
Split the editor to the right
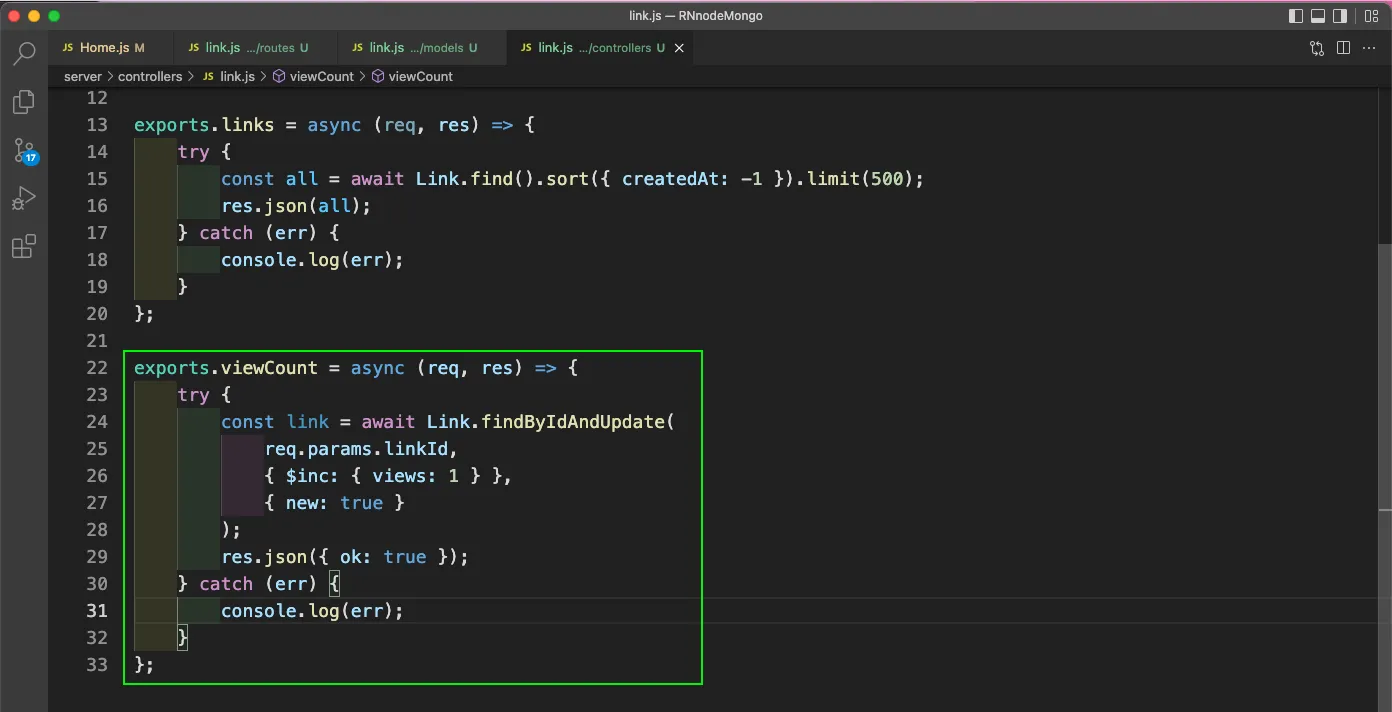tap(1343, 47)
